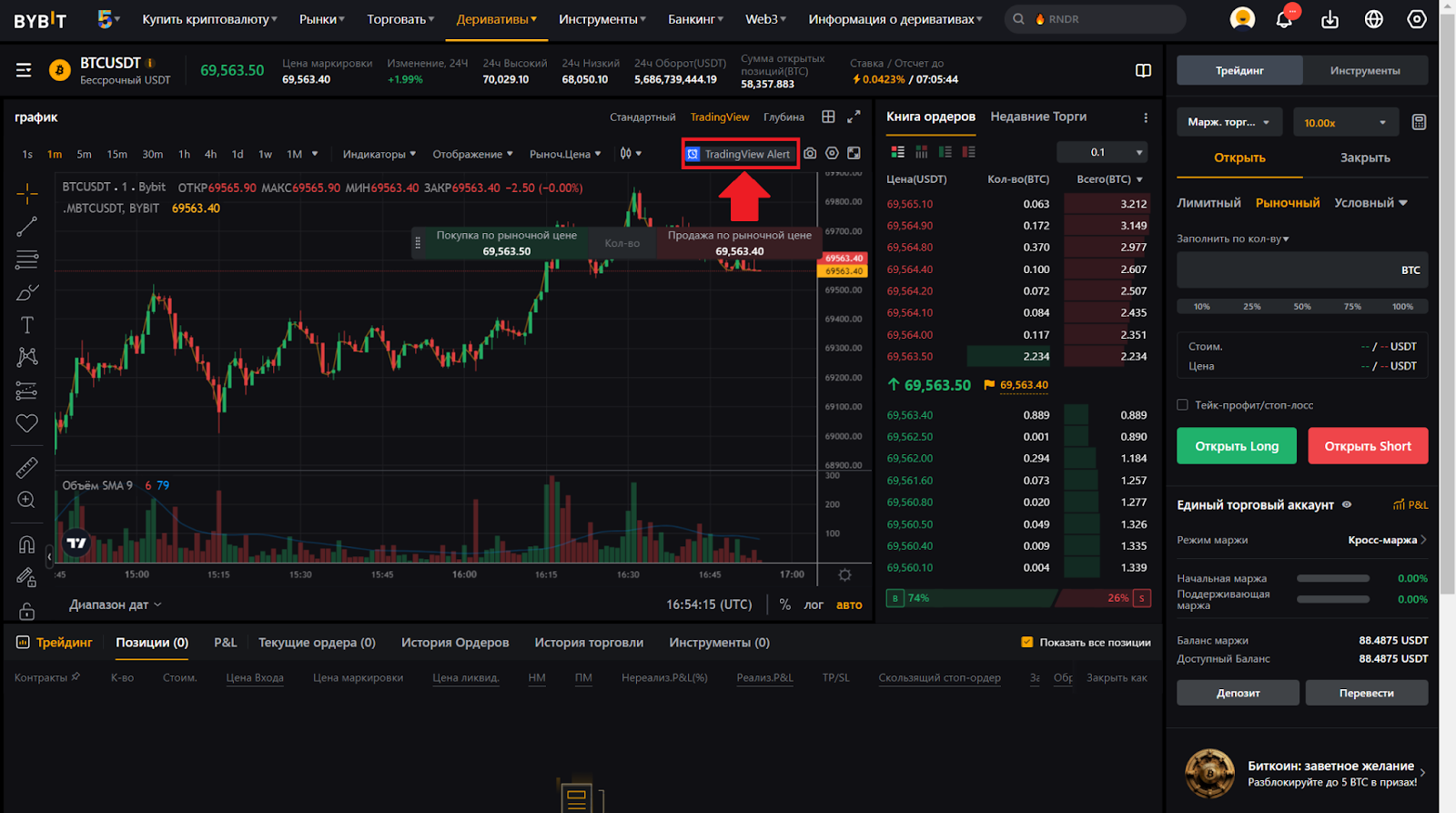
Task: Click the Открыть Short button
Action: click(1368, 446)
